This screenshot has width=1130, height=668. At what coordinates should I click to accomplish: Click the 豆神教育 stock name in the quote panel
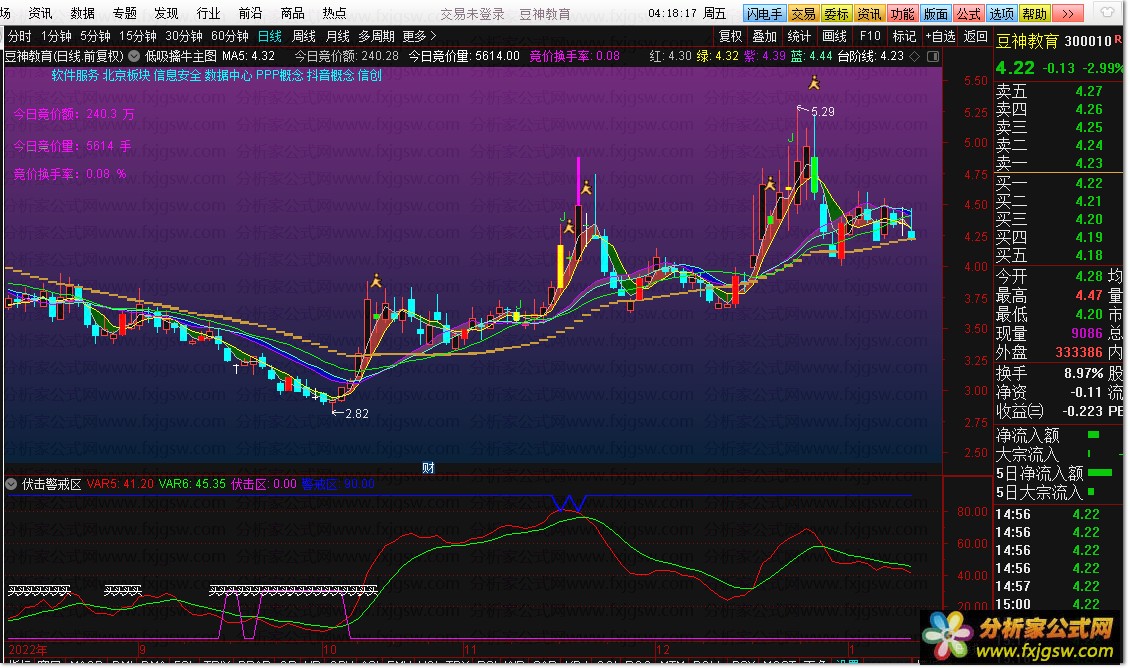1027,41
